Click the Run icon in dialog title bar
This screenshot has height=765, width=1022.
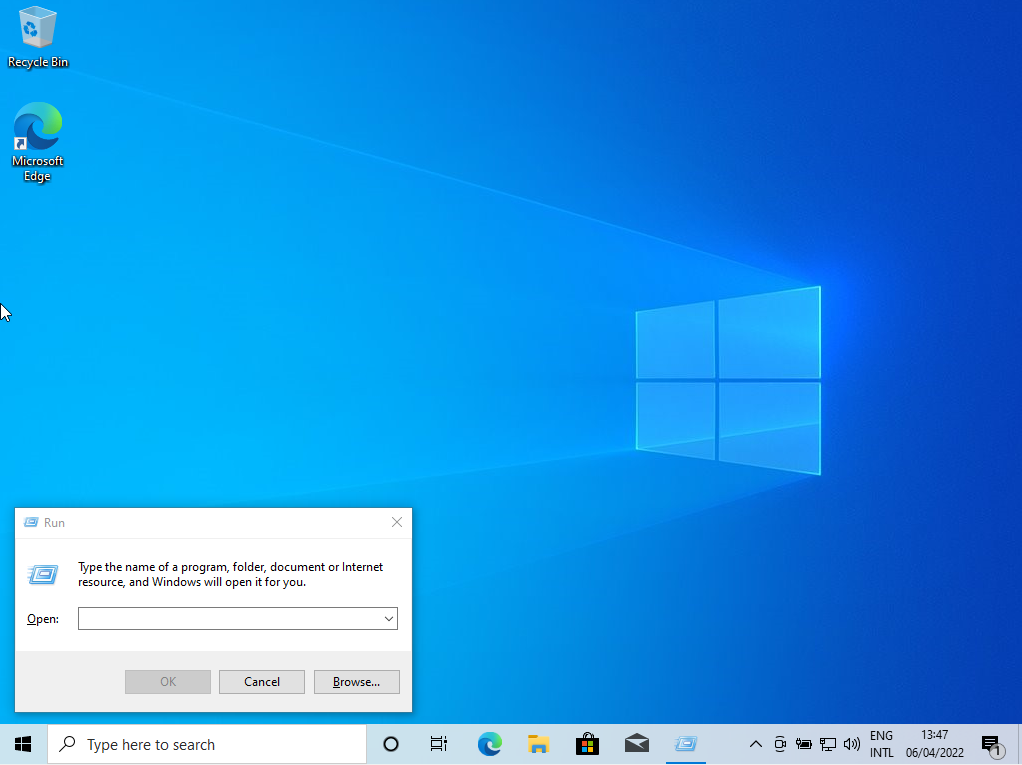pyautogui.click(x=31, y=523)
